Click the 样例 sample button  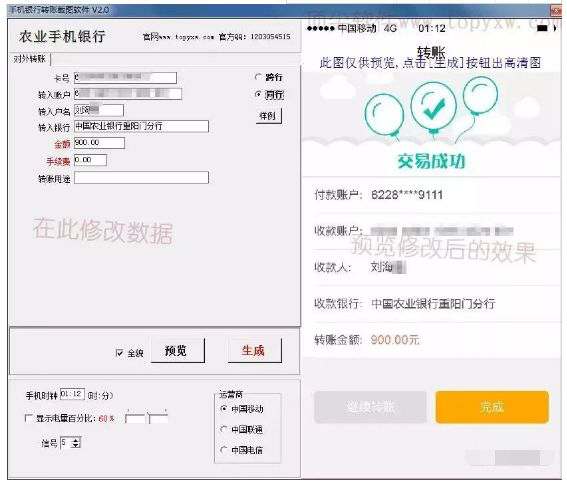coord(268,116)
